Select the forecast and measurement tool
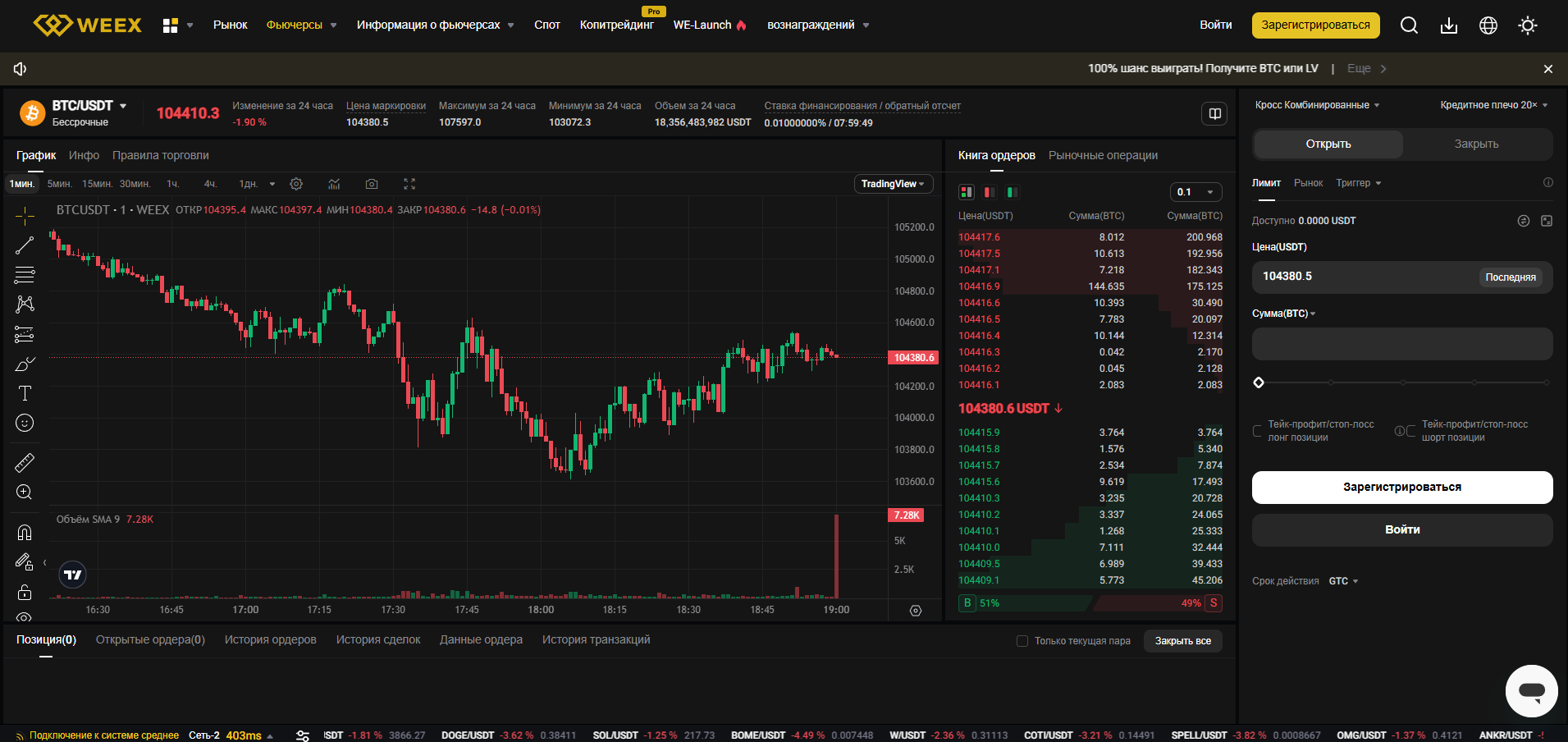 [x=25, y=334]
